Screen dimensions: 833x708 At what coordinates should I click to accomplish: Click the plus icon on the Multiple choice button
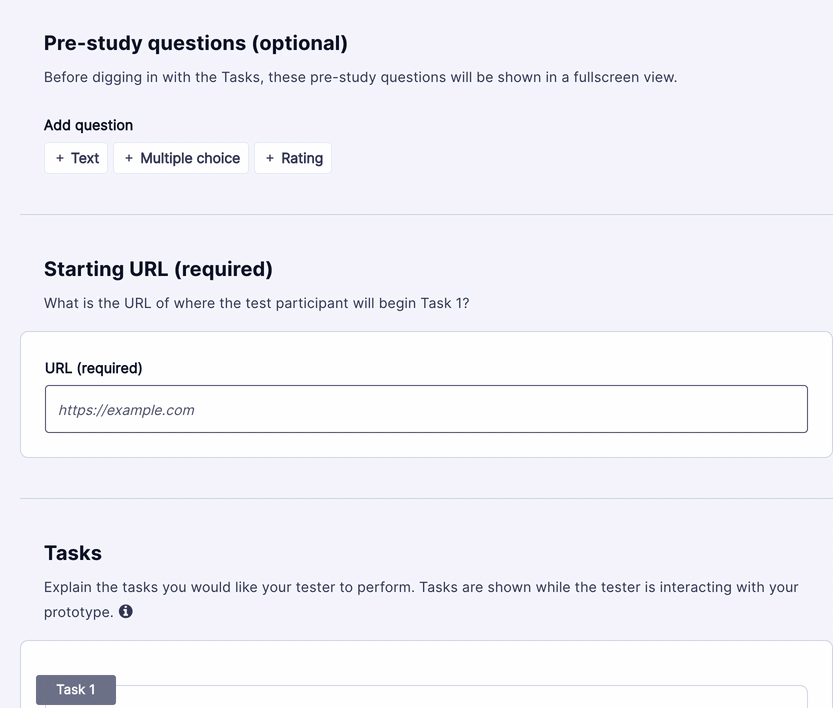129,158
